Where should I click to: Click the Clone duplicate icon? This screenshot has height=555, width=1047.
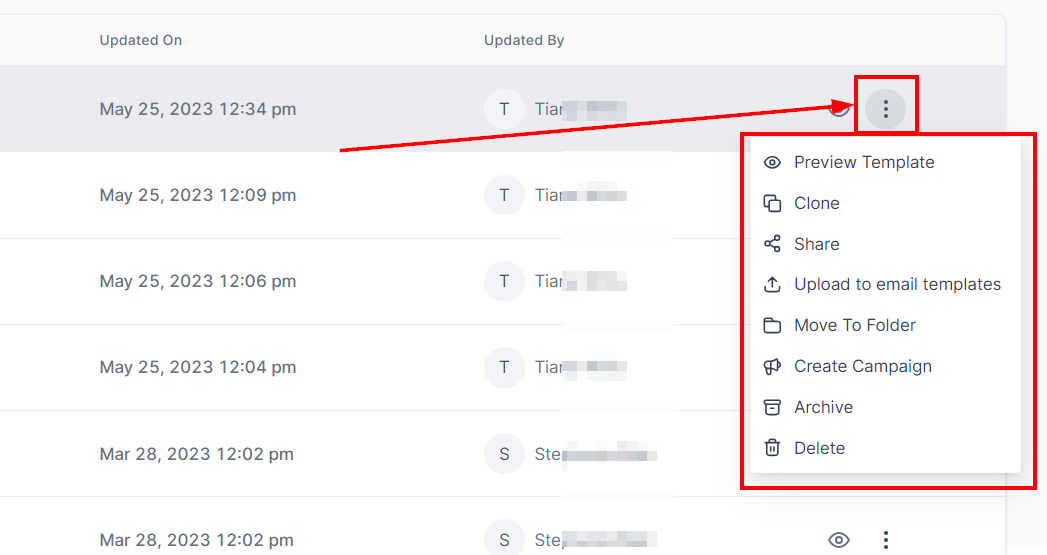772,203
